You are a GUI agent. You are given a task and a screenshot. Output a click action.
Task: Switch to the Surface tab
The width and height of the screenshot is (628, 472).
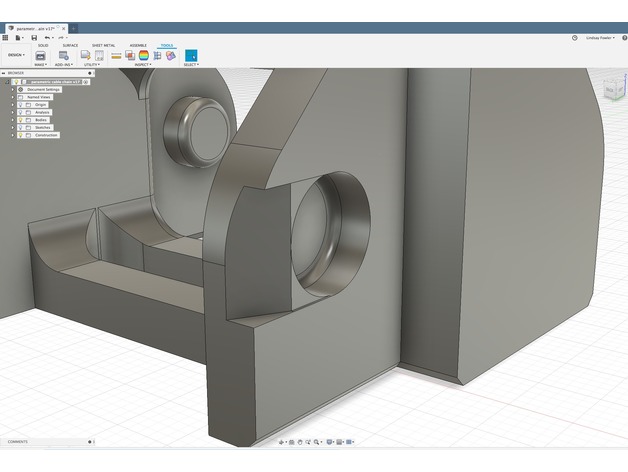(x=70, y=45)
